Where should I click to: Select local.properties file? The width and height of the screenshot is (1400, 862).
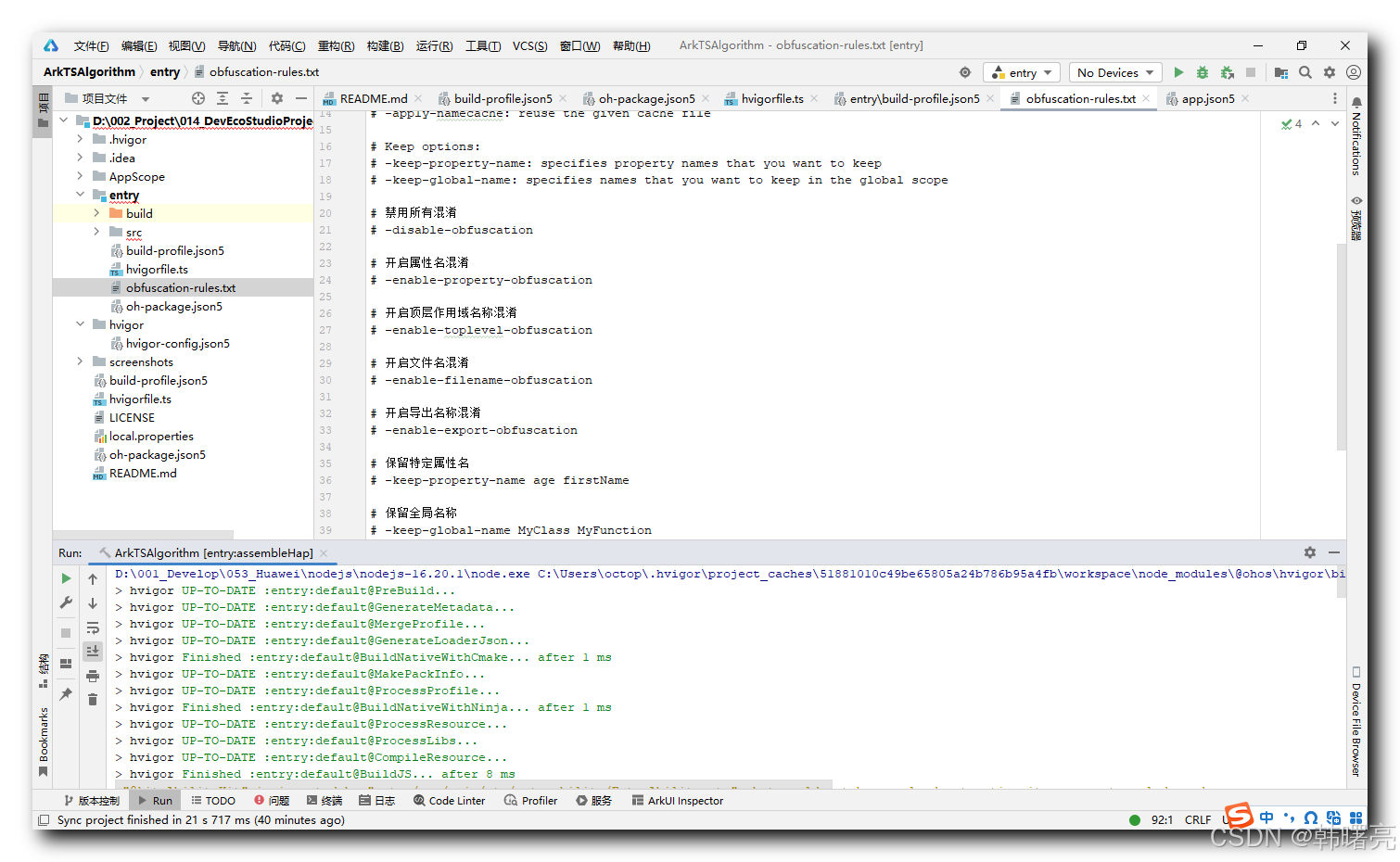click(151, 436)
